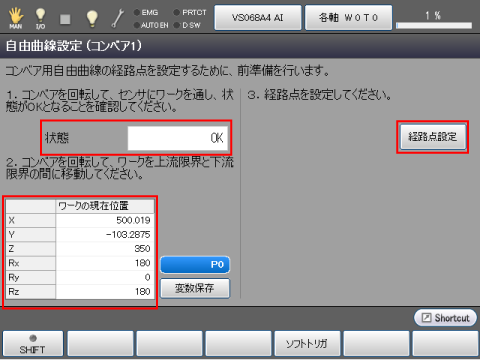Toggle the SHIFT function key
This screenshot has height=360, width=480.
(33, 344)
